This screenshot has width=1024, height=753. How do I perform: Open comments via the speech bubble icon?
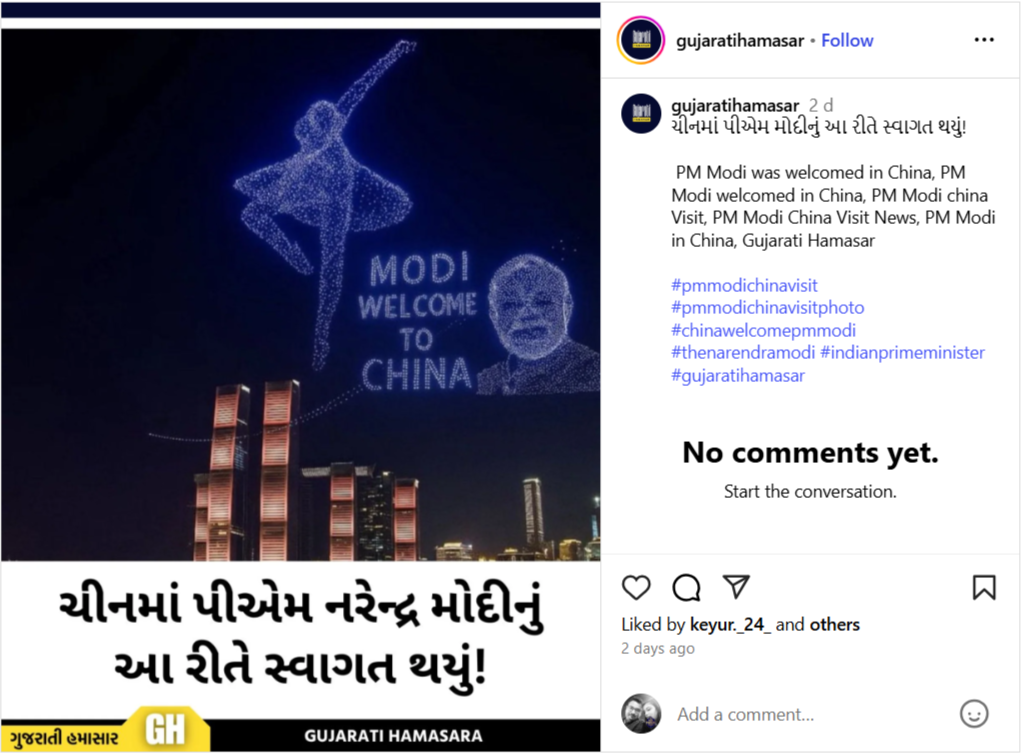(686, 587)
